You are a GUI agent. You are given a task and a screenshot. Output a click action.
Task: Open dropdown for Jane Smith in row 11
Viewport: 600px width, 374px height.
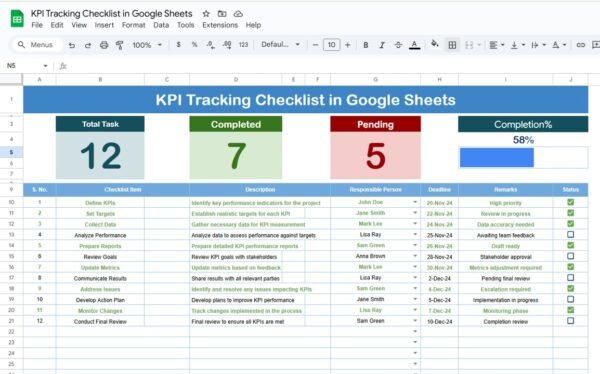pos(415,213)
